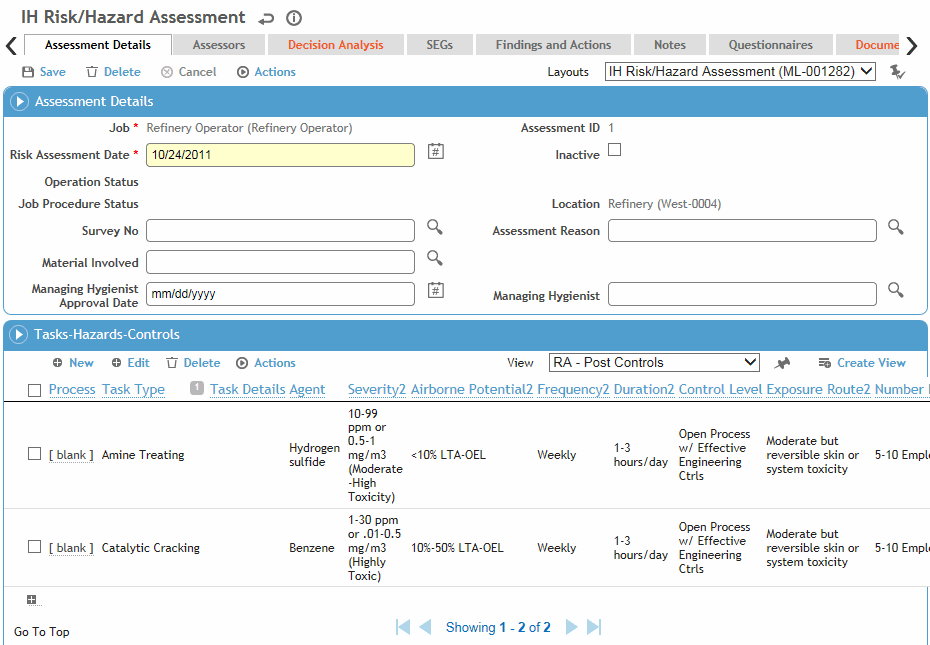Collapse the Assessment Details section
Image resolution: width=930 pixels, height=645 pixels.
tap(20, 101)
